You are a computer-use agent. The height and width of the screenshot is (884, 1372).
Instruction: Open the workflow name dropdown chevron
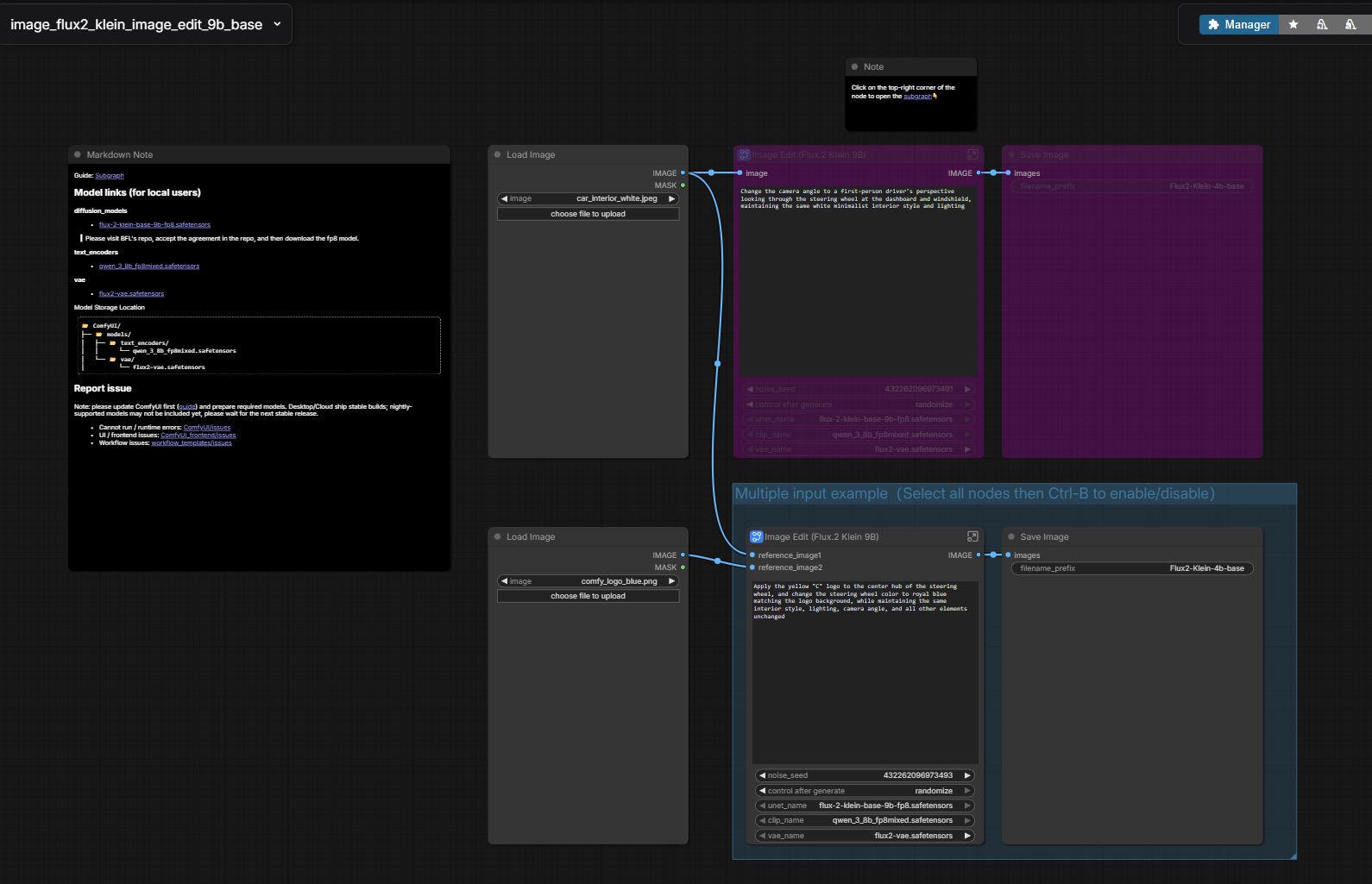tap(277, 24)
